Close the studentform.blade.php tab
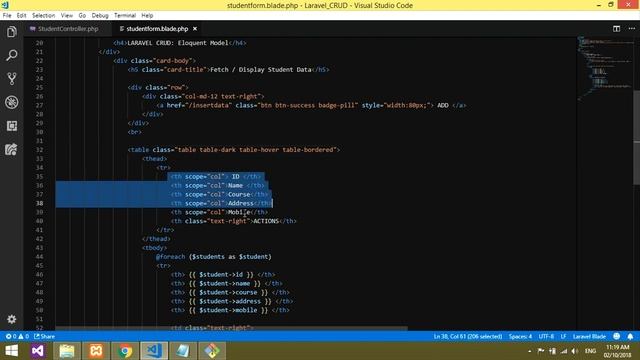The image size is (640, 360). tap(195, 29)
